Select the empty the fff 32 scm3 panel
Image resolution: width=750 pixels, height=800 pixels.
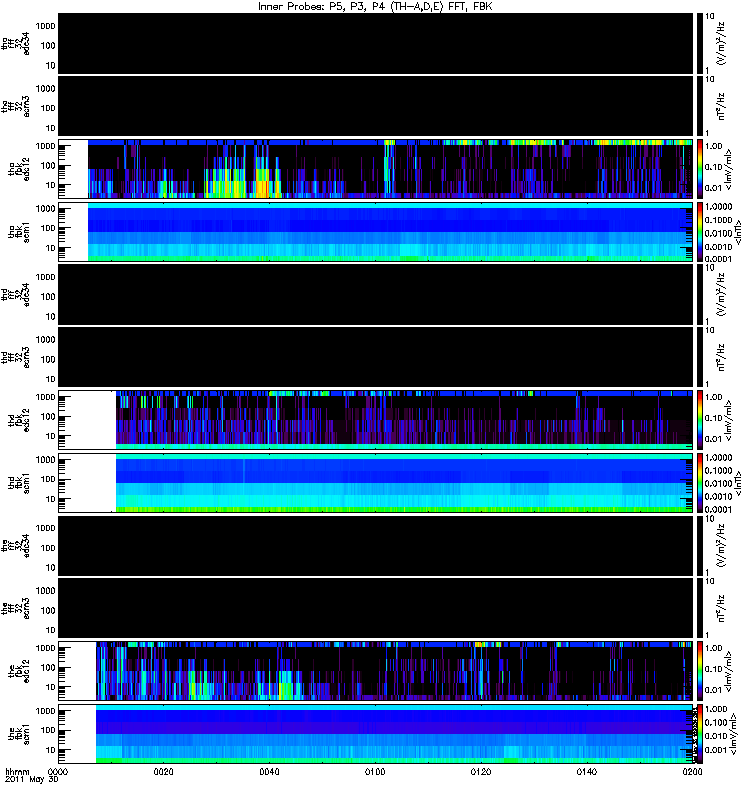pyautogui.click(x=375, y=608)
